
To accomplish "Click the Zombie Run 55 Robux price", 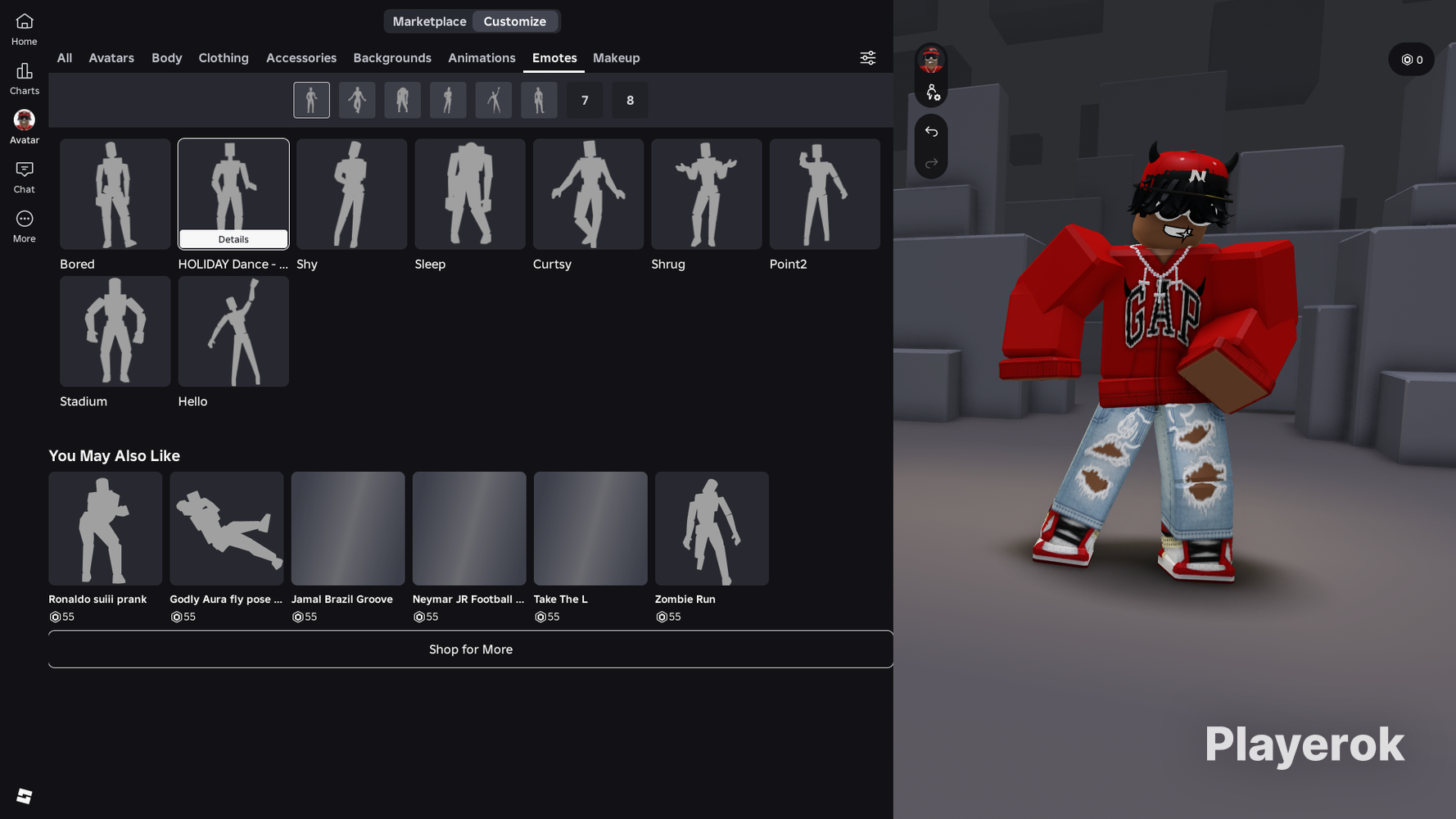I will coord(668,617).
